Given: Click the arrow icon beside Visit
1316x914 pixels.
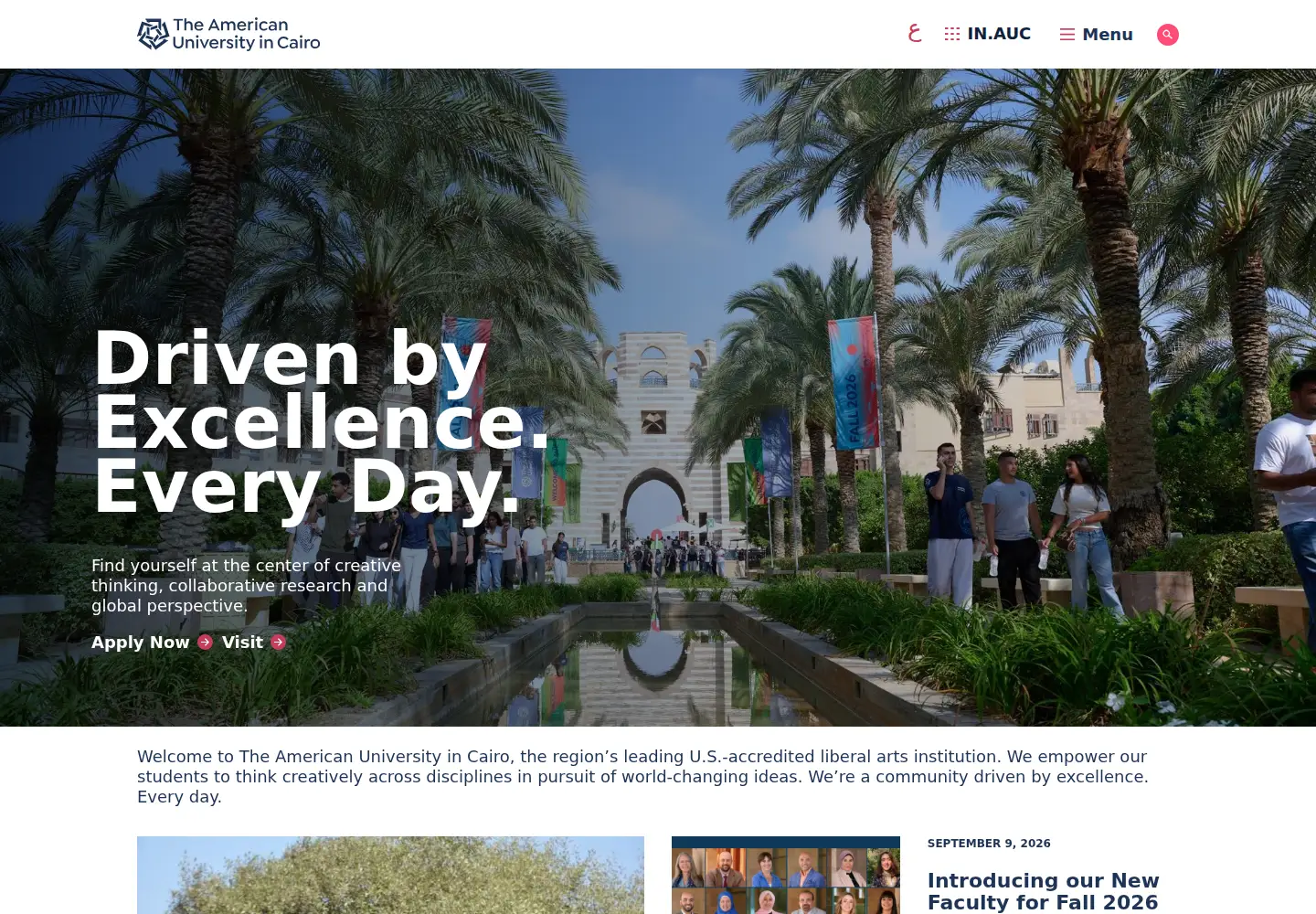Looking at the screenshot, I should (279, 643).
